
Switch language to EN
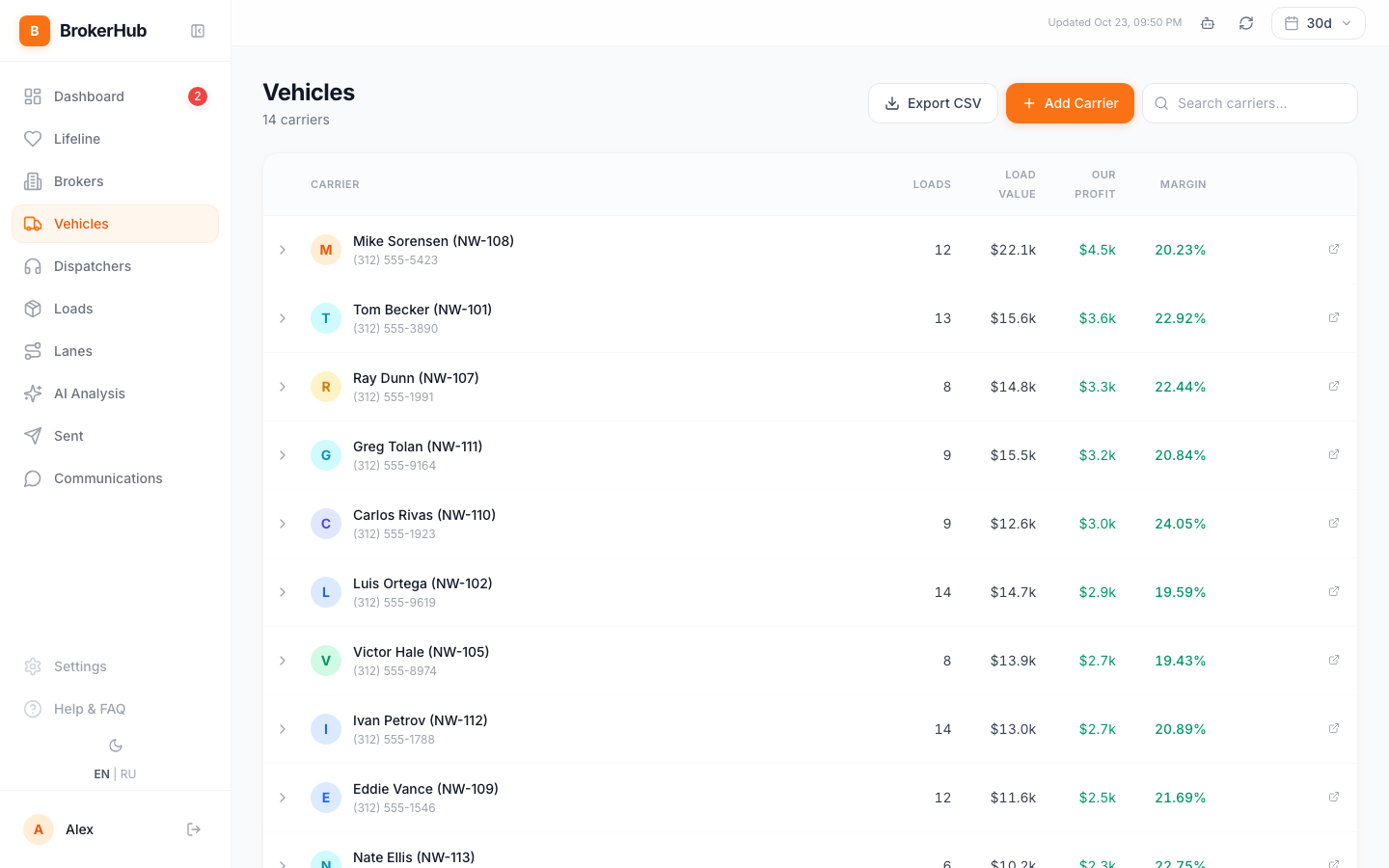[x=101, y=774]
